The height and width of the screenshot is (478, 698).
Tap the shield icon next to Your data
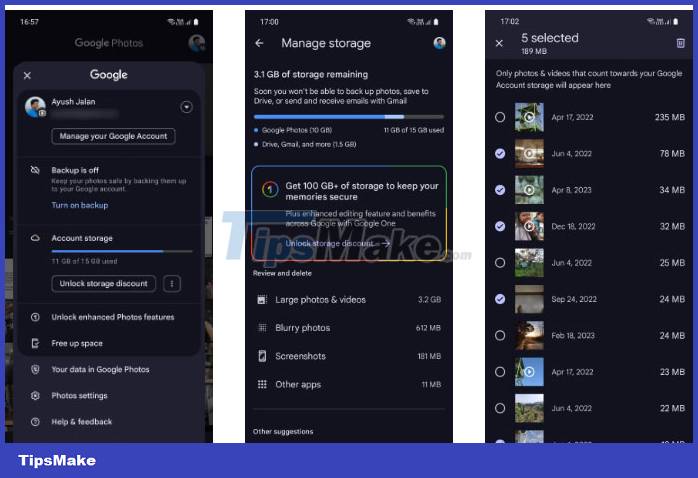click(35, 369)
